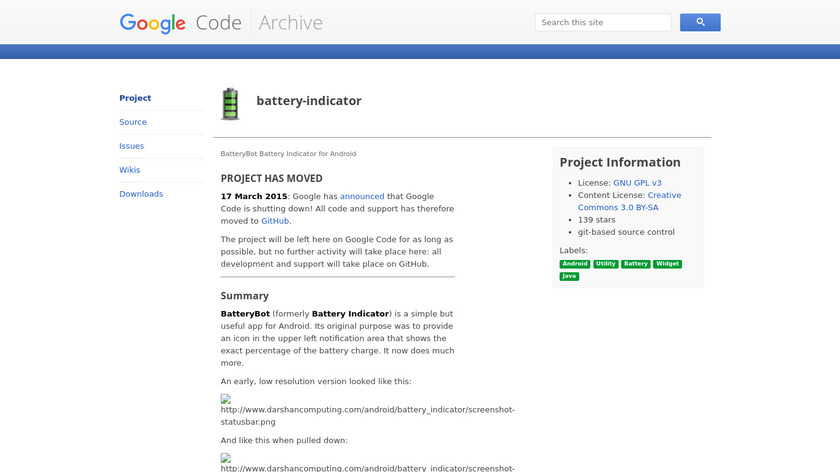Follow the 'announced' link

tap(362, 197)
